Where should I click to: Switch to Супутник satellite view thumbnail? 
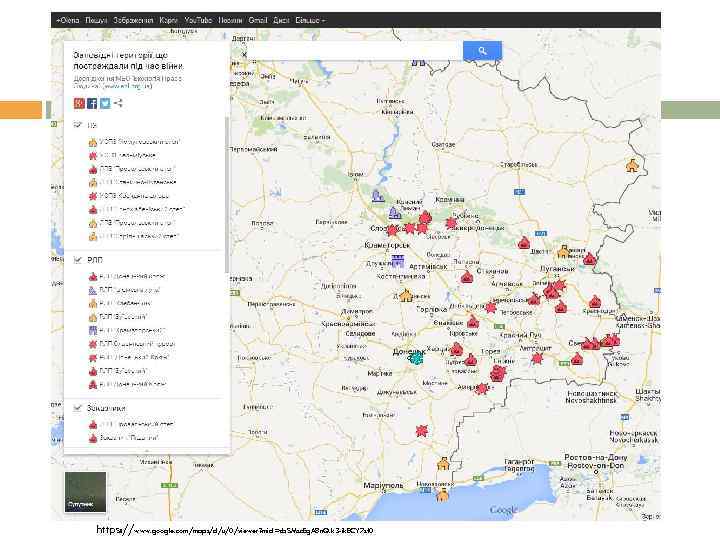[85, 492]
